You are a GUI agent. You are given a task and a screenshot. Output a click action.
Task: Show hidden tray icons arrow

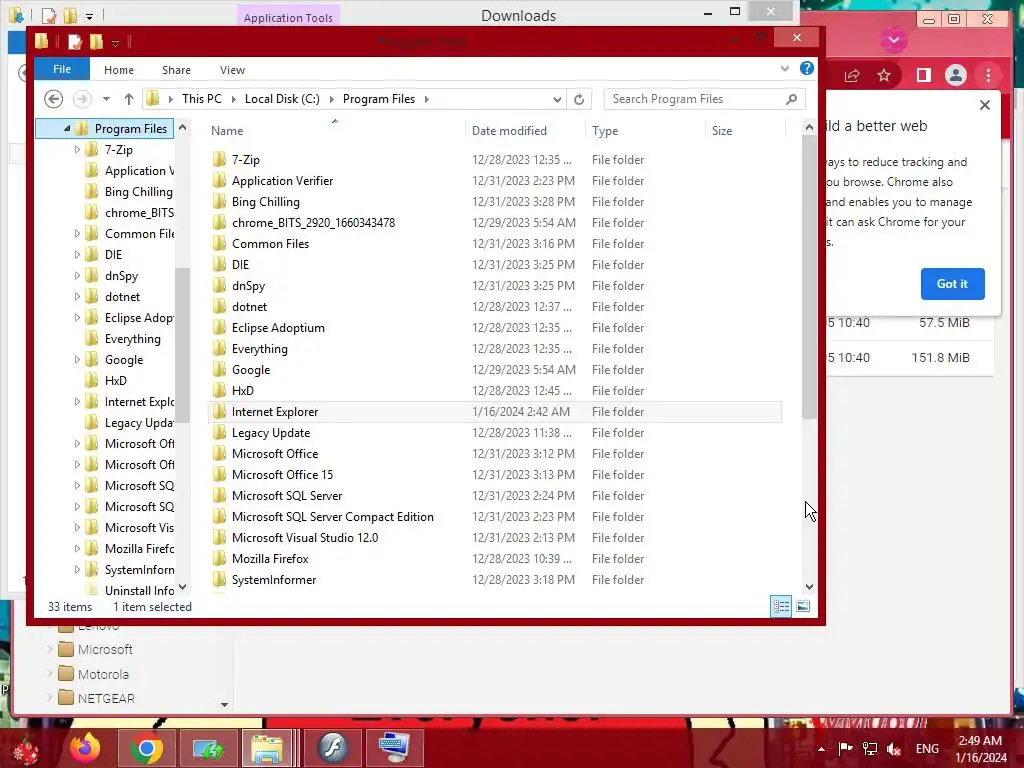point(821,749)
